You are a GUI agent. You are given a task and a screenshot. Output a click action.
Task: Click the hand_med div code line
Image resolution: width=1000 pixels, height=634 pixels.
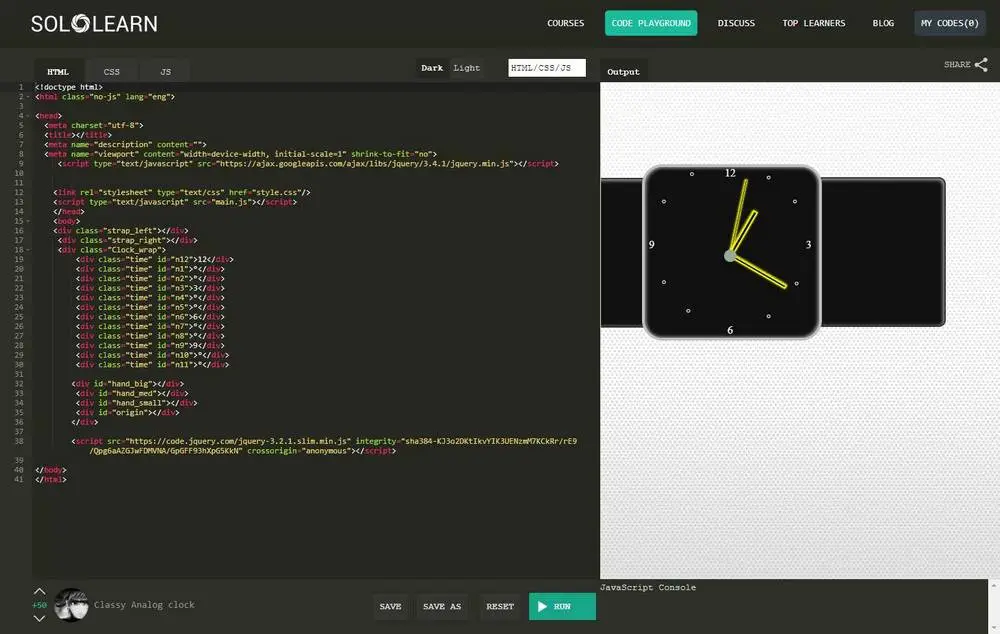(132, 394)
